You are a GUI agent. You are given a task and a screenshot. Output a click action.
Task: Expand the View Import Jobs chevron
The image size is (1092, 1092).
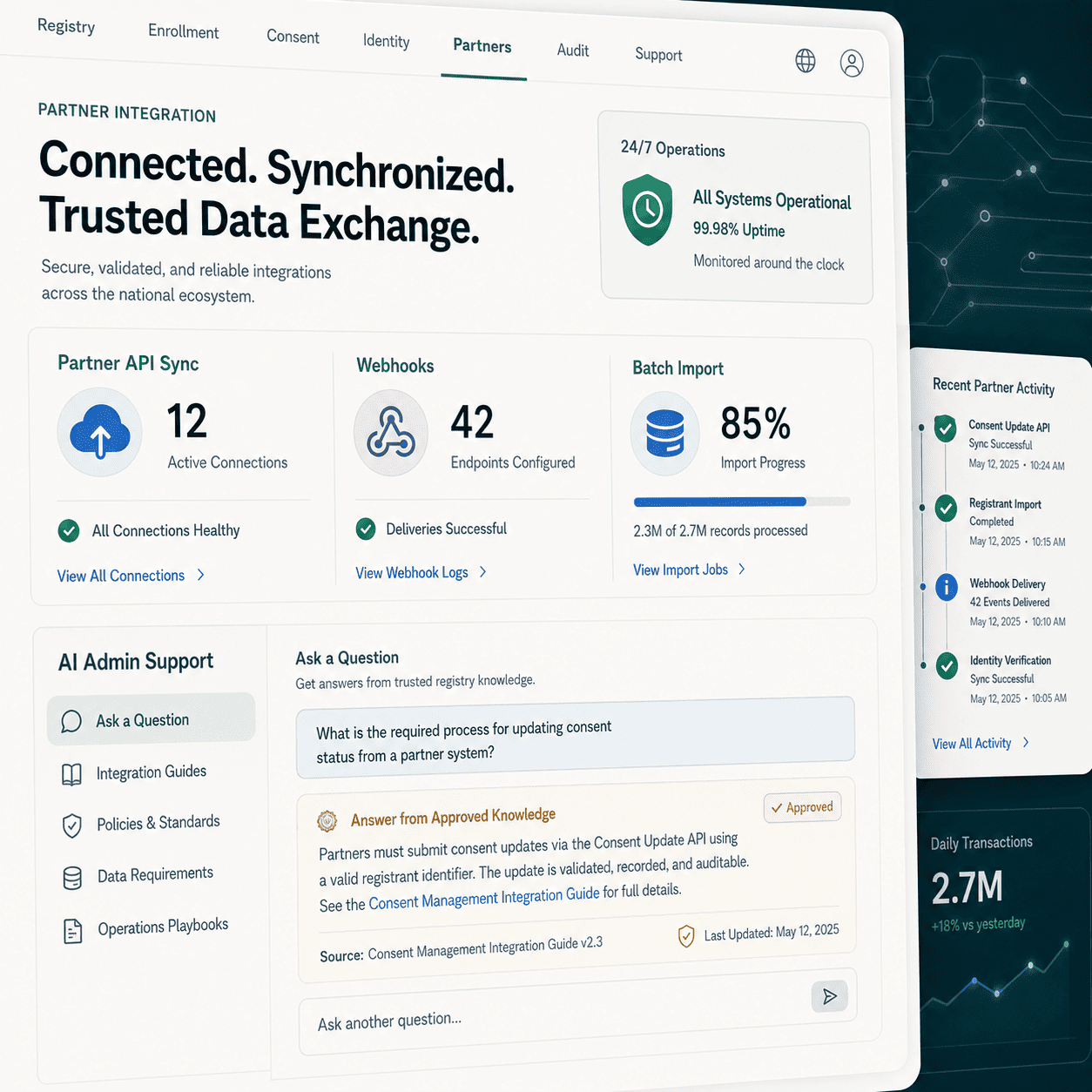click(x=742, y=569)
